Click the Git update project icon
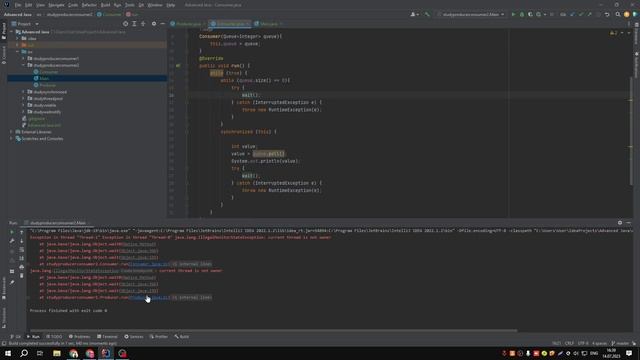The width and height of the screenshot is (640, 360). pyautogui.click(x=572, y=14)
